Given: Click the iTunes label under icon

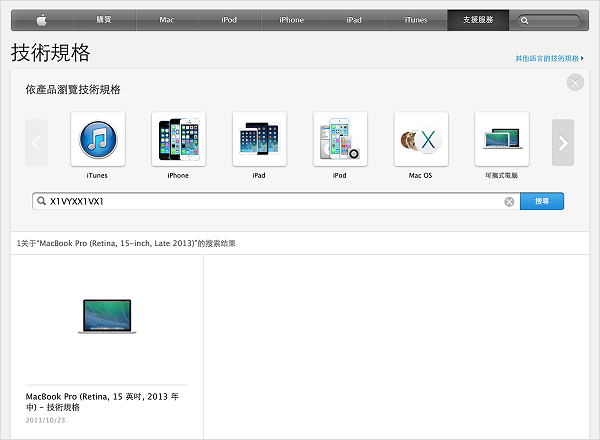Looking at the screenshot, I should 97,176.
